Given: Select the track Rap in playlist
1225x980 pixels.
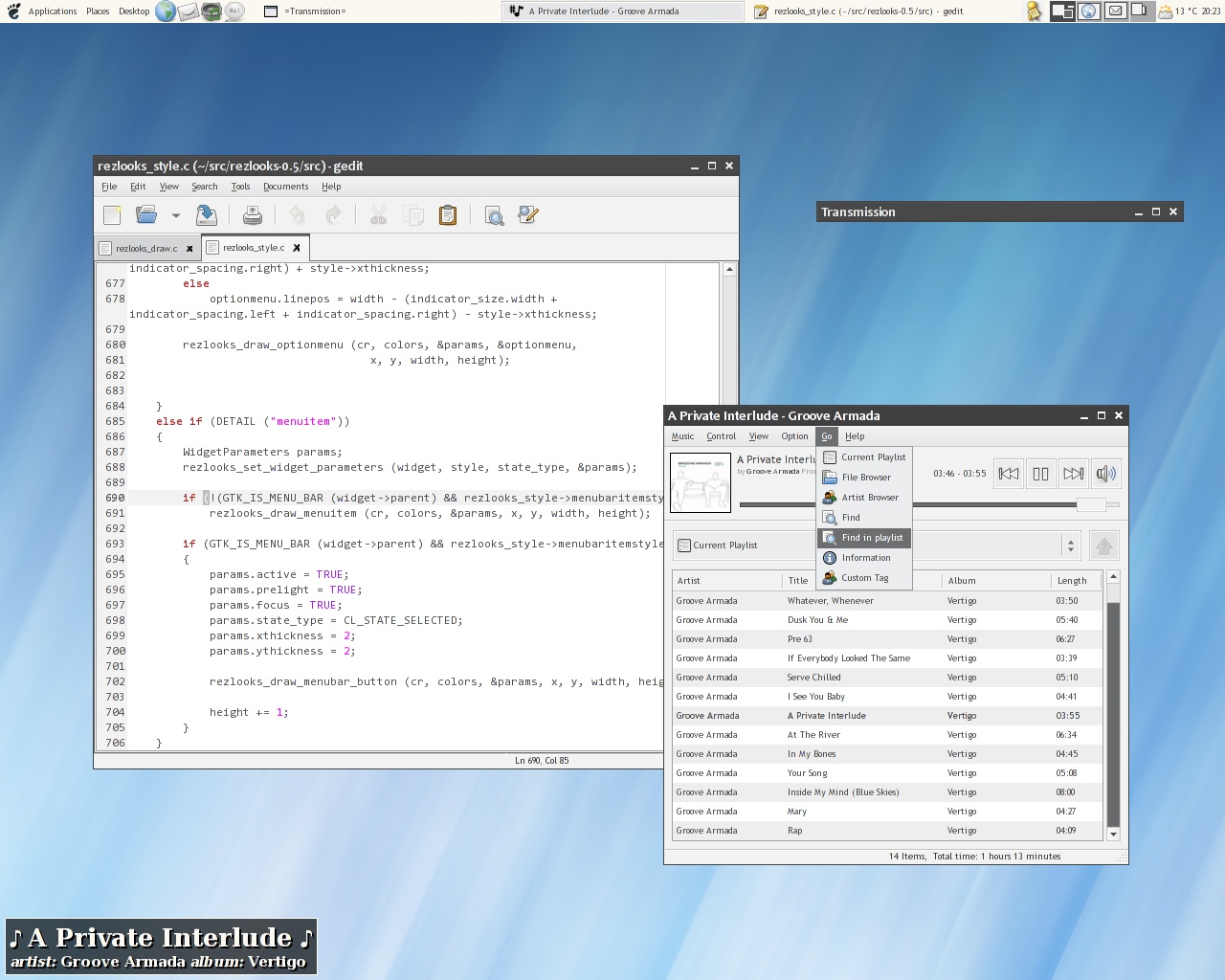Looking at the screenshot, I should [x=888, y=831].
